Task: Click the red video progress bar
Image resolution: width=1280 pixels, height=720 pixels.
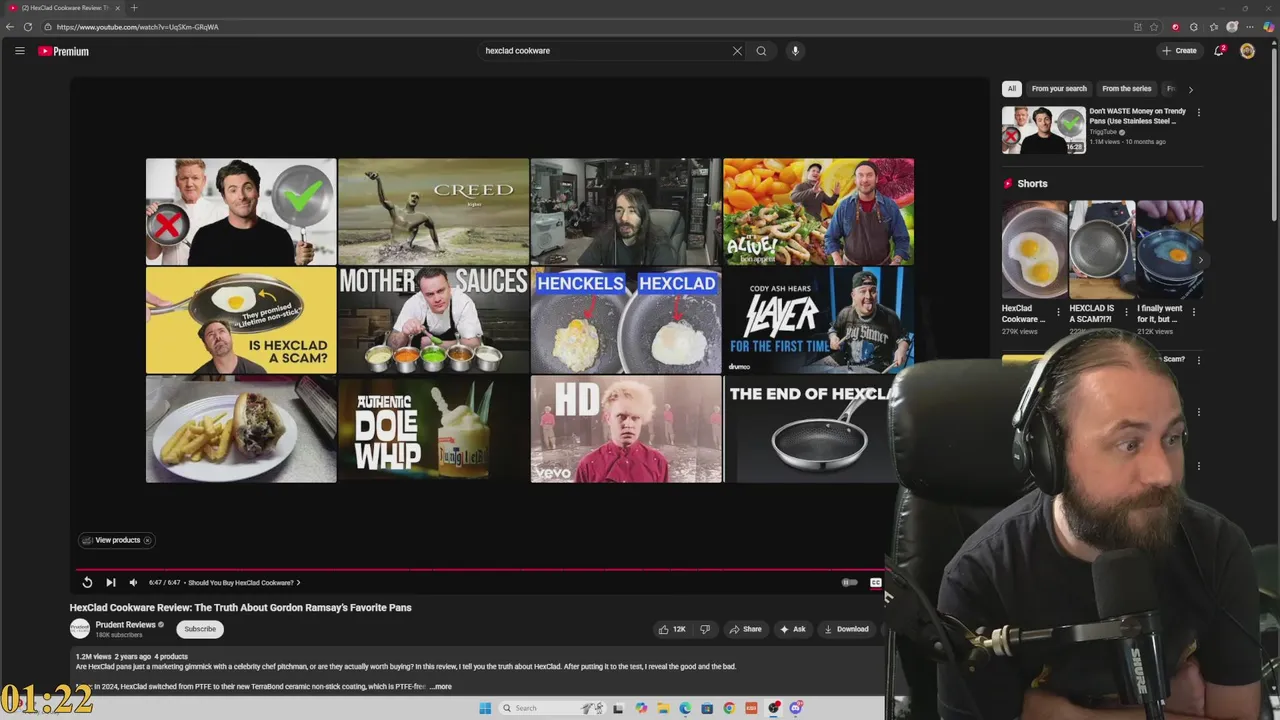Action: click(481, 569)
